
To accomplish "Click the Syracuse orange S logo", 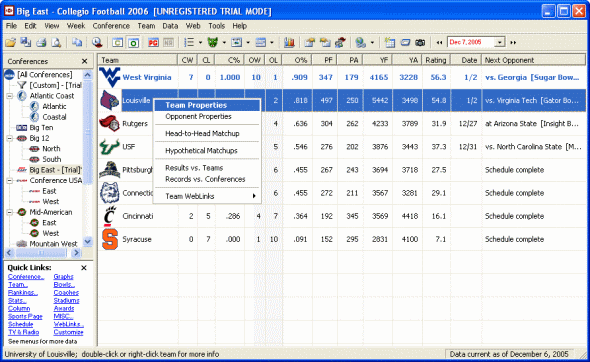I will coord(110,239).
